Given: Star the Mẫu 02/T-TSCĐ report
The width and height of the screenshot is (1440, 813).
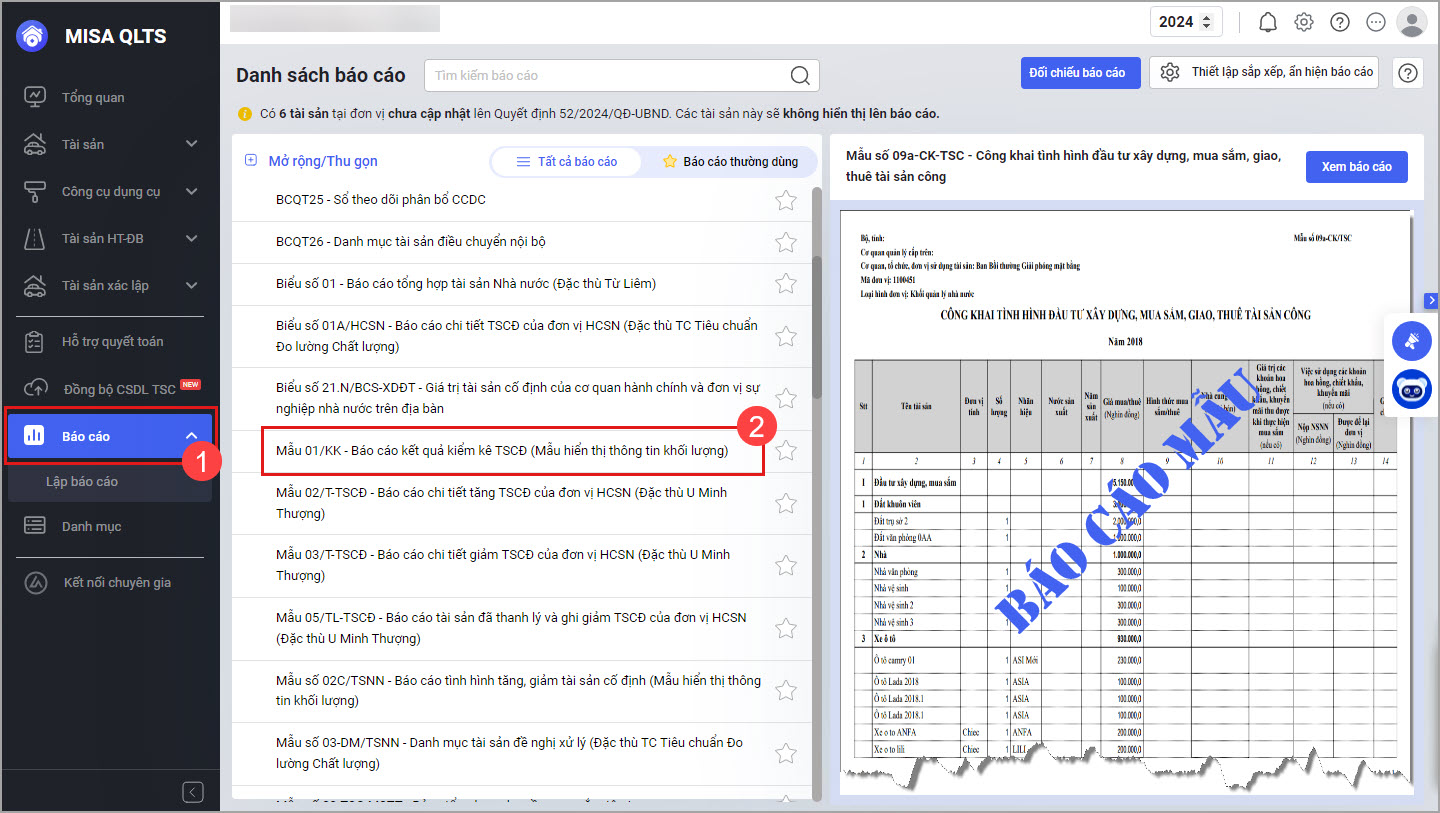Looking at the screenshot, I should pos(786,503).
